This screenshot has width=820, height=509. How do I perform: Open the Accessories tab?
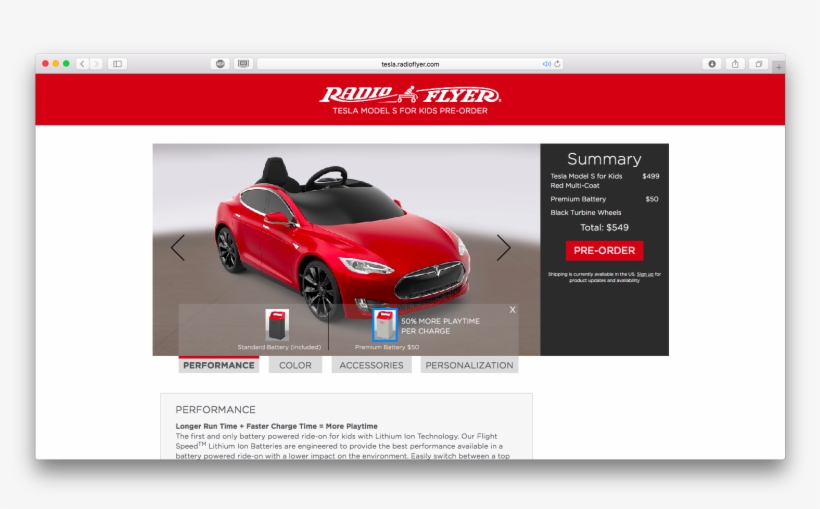click(x=371, y=365)
